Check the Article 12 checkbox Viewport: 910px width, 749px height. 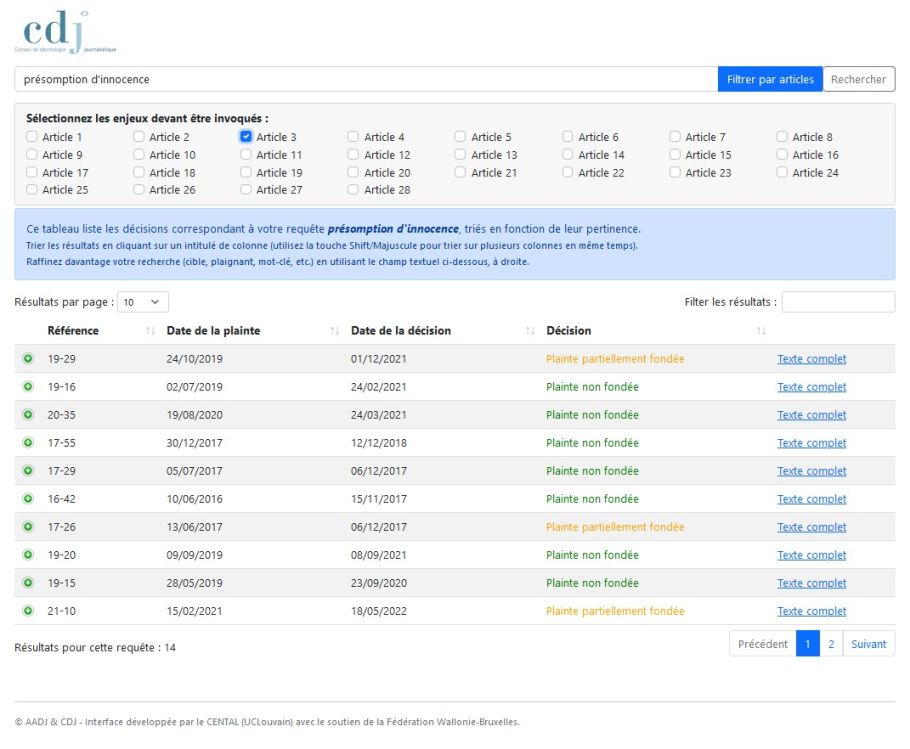pyautogui.click(x=353, y=154)
